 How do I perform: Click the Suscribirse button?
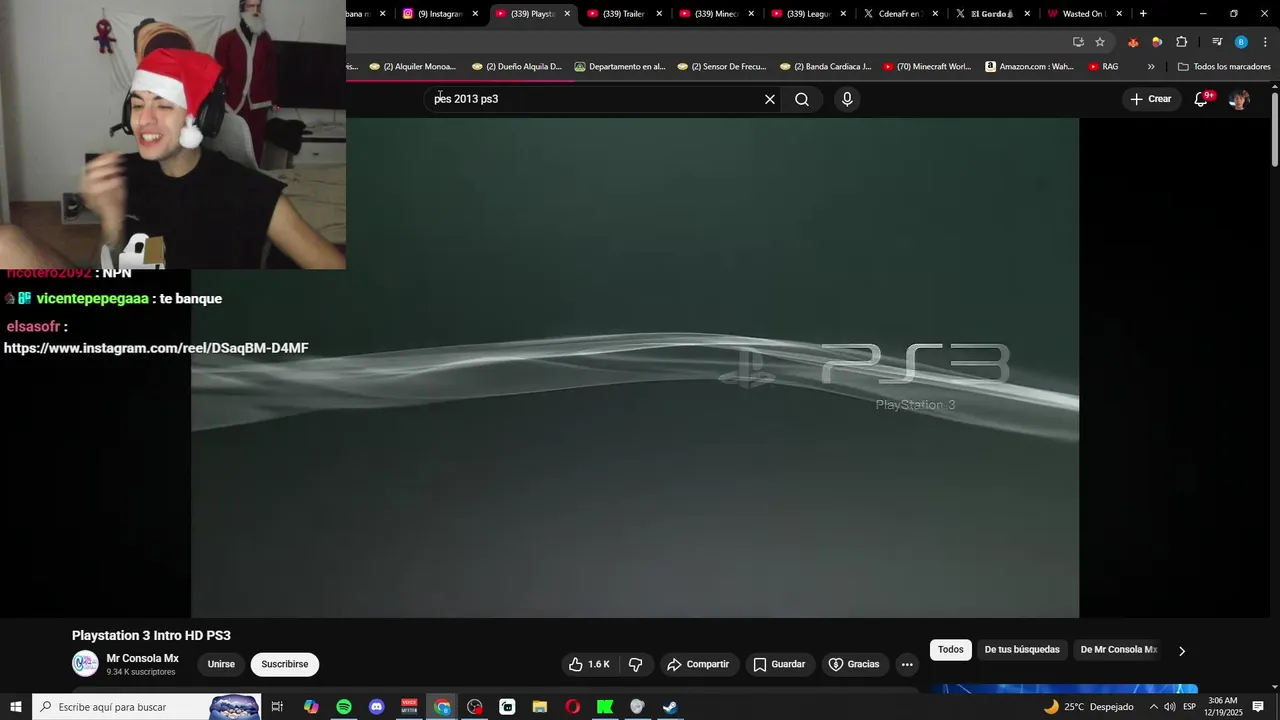click(285, 664)
